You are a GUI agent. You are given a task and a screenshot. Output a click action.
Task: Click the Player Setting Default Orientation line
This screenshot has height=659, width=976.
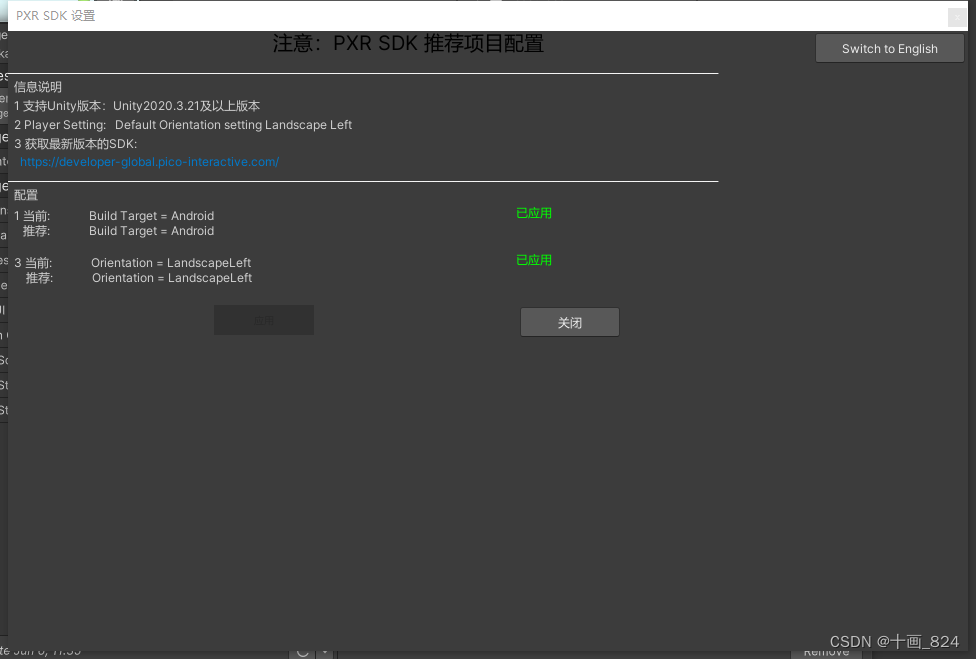pos(183,124)
